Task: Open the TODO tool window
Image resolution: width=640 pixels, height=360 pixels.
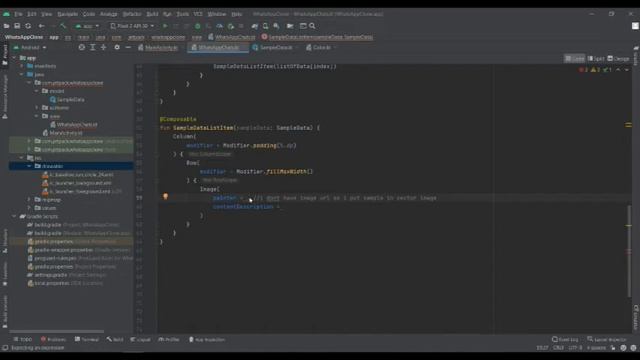Action: (x=23, y=339)
